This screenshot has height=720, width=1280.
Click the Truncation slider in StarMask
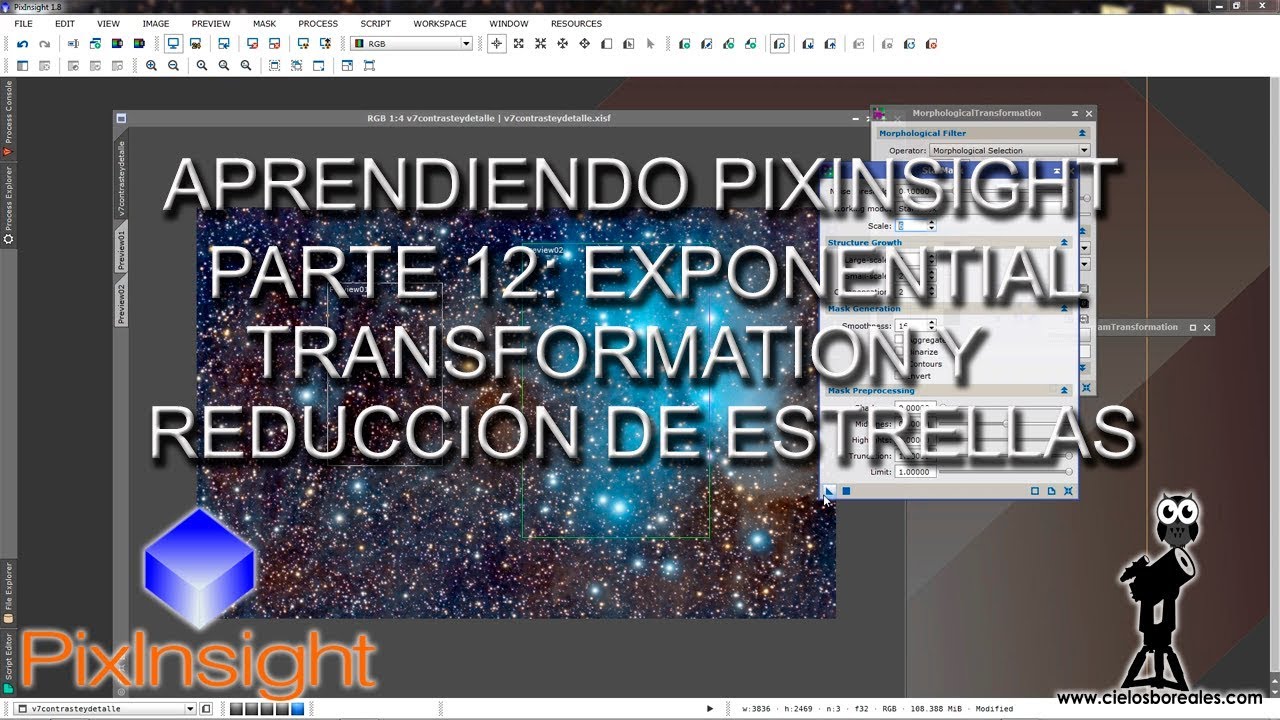click(1005, 456)
